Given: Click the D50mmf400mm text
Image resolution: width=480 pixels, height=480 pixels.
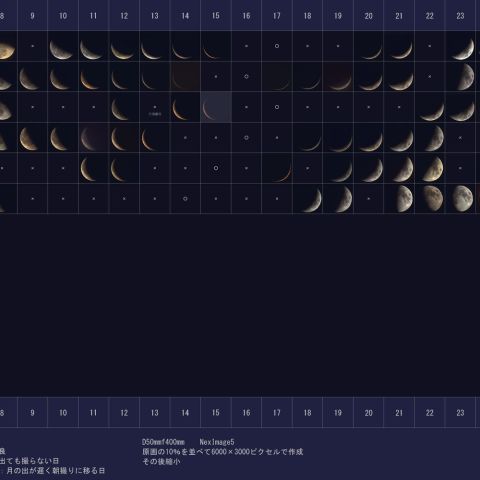Looking at the screenshot, I should pyautogui.click(x=163, y=442).
